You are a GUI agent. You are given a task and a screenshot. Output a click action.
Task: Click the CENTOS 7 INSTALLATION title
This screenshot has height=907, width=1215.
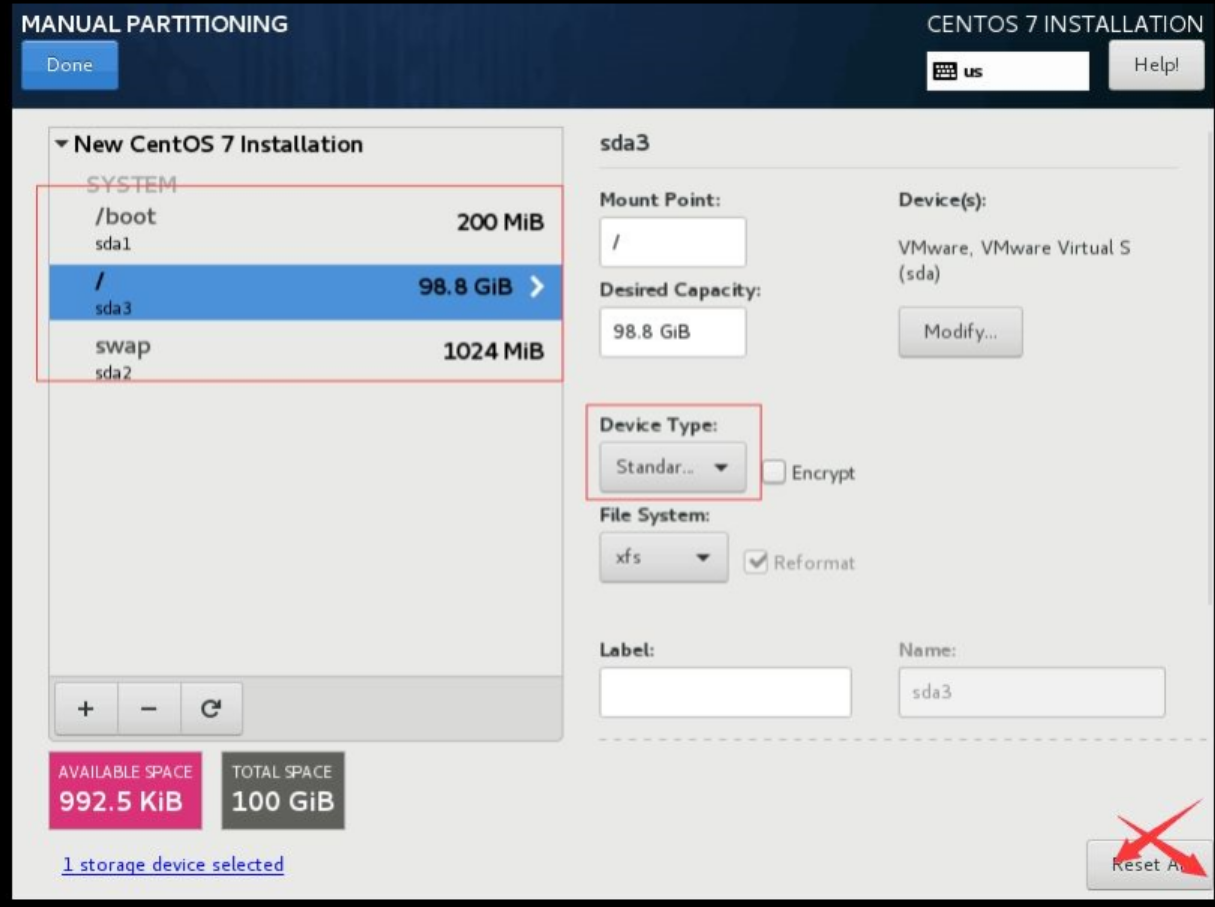[x=1065, y=24]
